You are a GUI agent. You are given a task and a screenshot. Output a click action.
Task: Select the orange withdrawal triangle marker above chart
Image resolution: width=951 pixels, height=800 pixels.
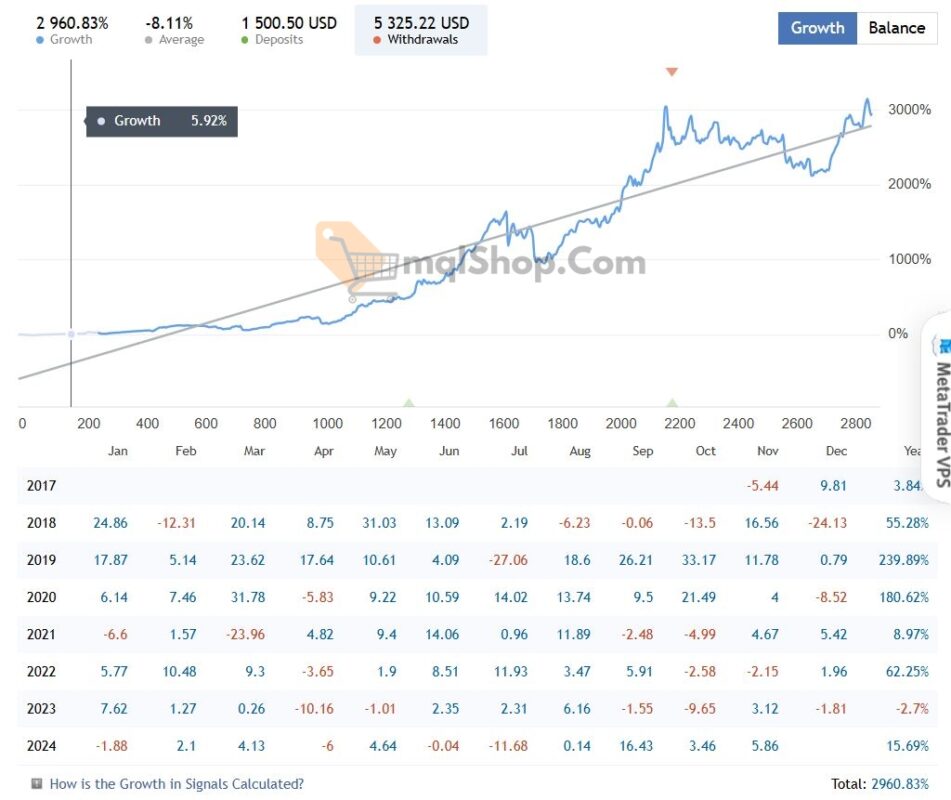[x=672, y=72]
